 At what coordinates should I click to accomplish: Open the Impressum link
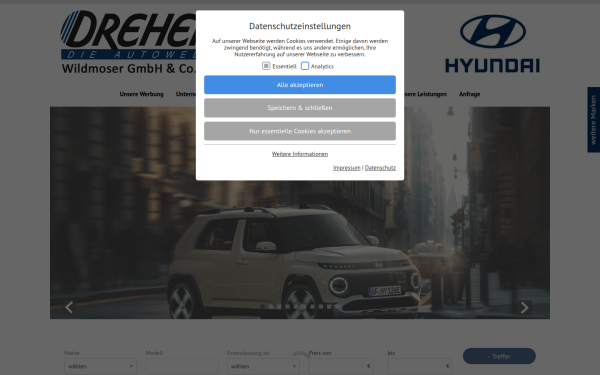347,168
